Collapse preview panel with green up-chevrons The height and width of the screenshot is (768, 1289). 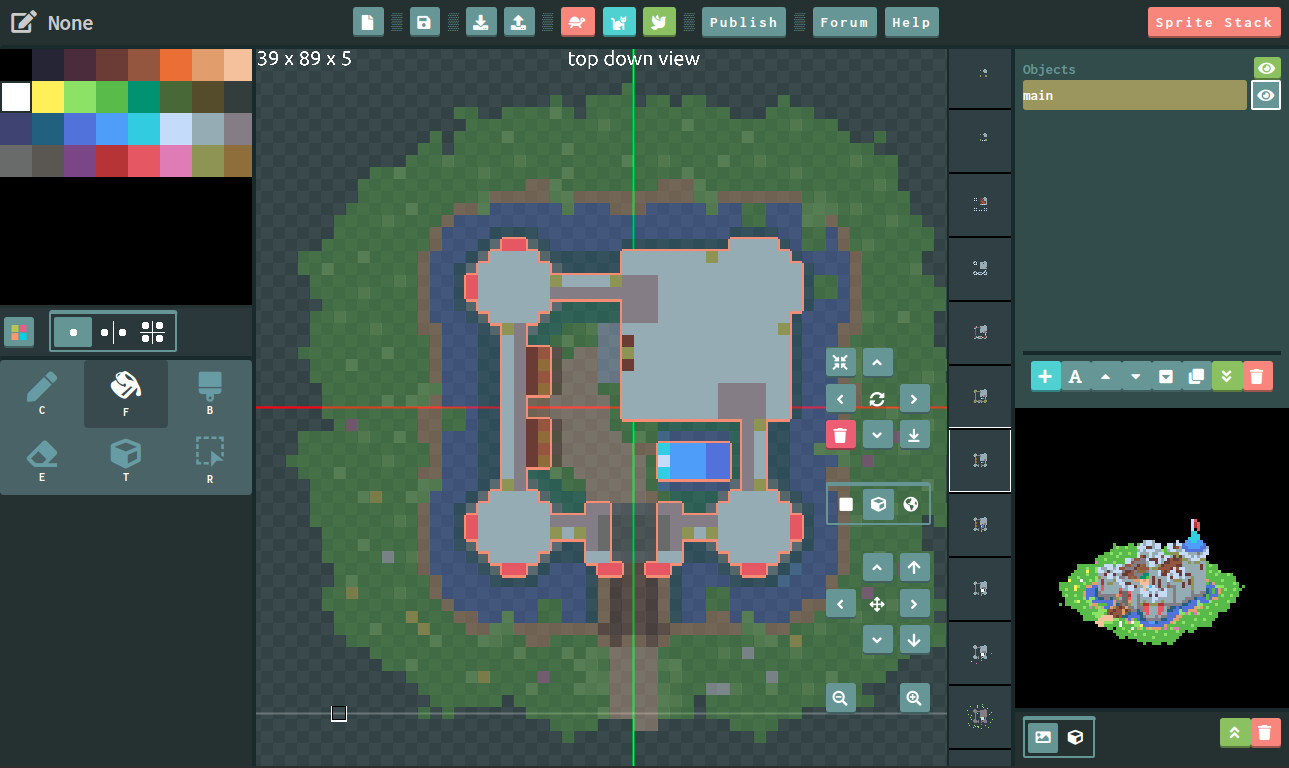point(1235,733)
